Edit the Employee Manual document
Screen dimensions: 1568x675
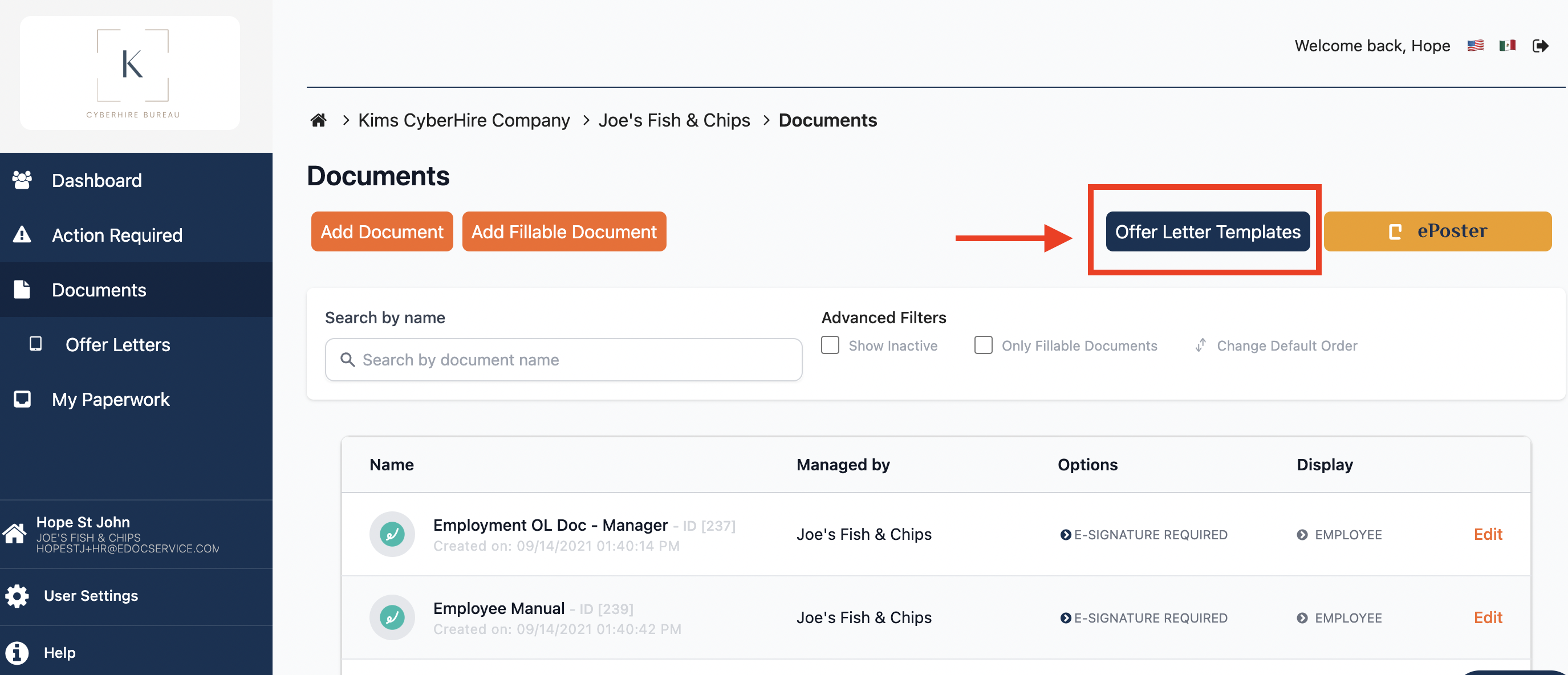pos(1488,617)
